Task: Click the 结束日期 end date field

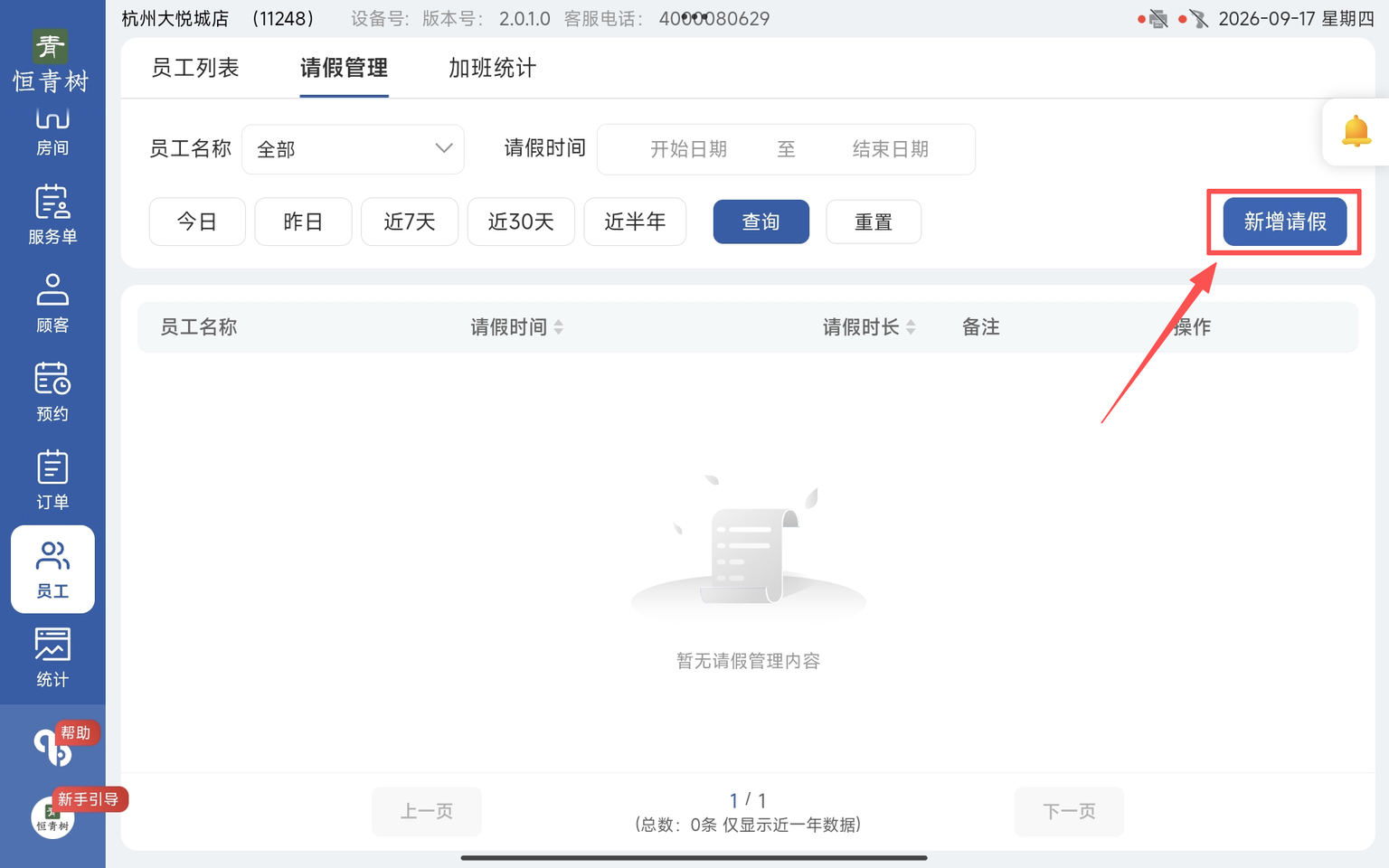Action: click(x=890, y=149)
